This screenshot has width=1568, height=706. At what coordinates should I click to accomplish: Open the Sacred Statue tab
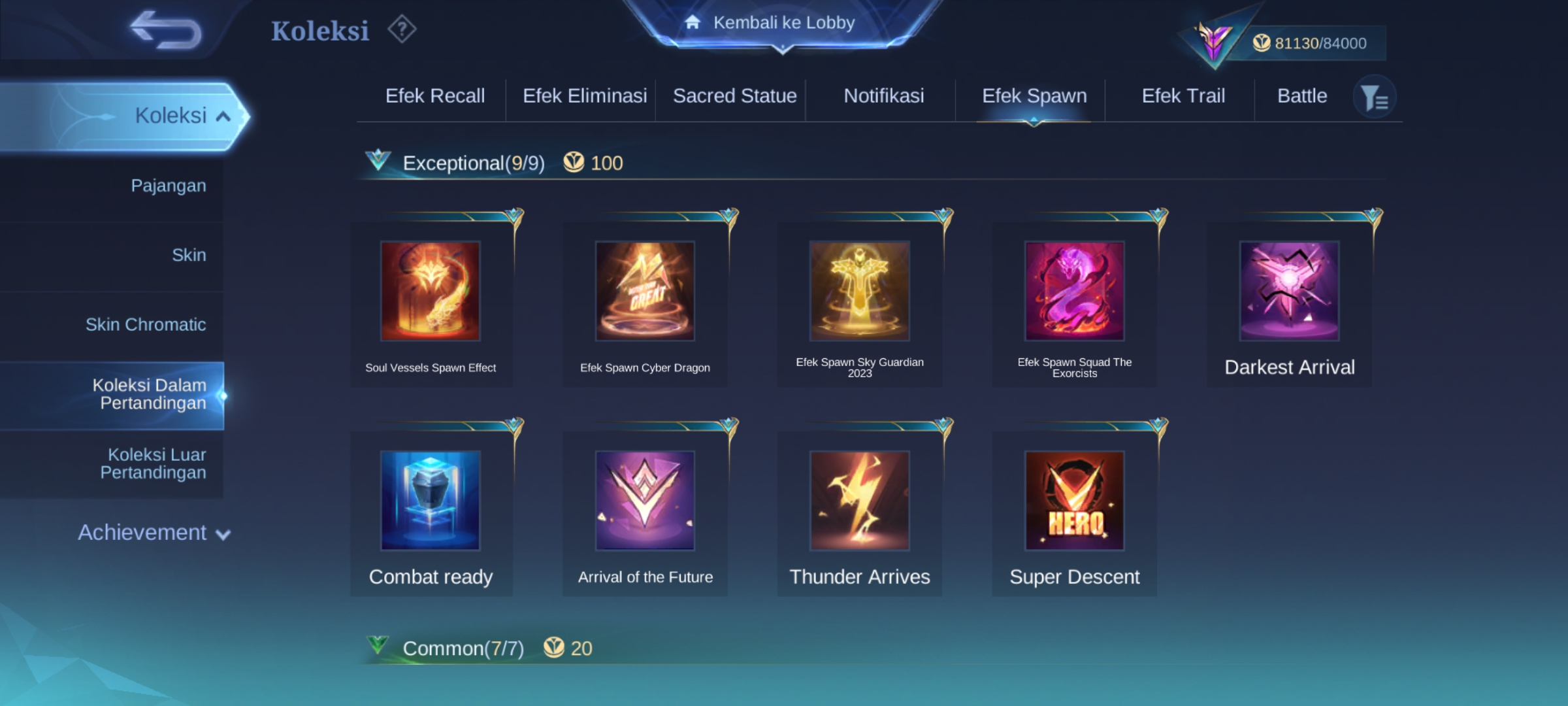735,96
